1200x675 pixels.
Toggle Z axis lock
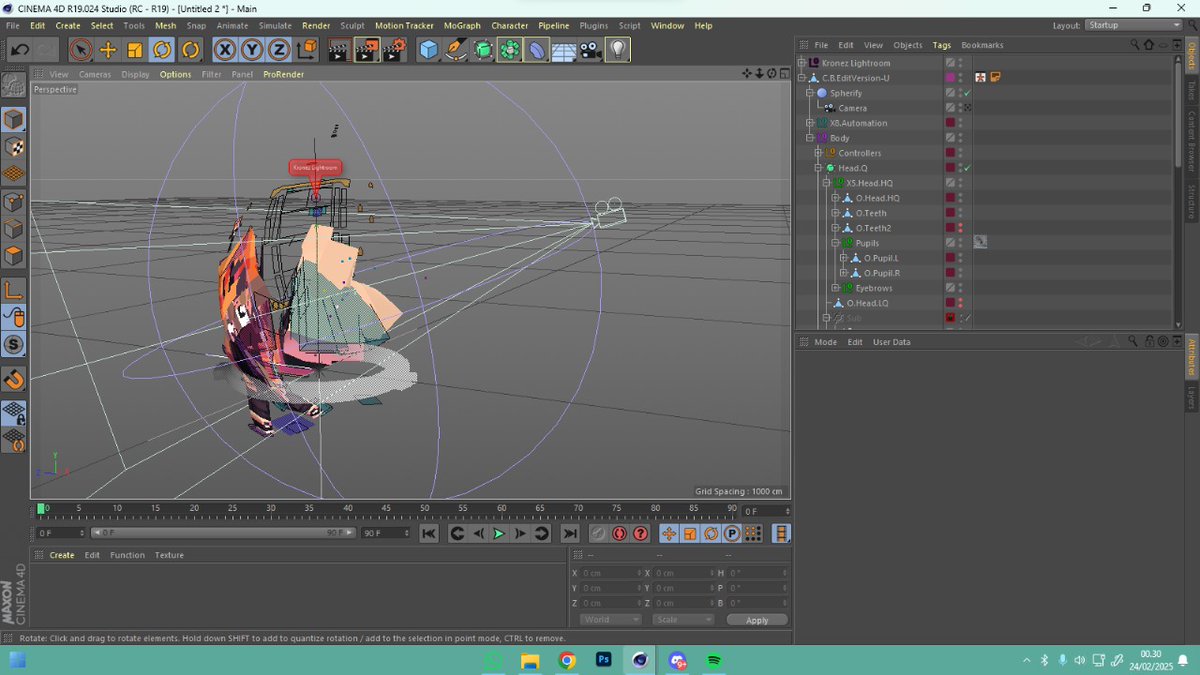click(279, 49)
